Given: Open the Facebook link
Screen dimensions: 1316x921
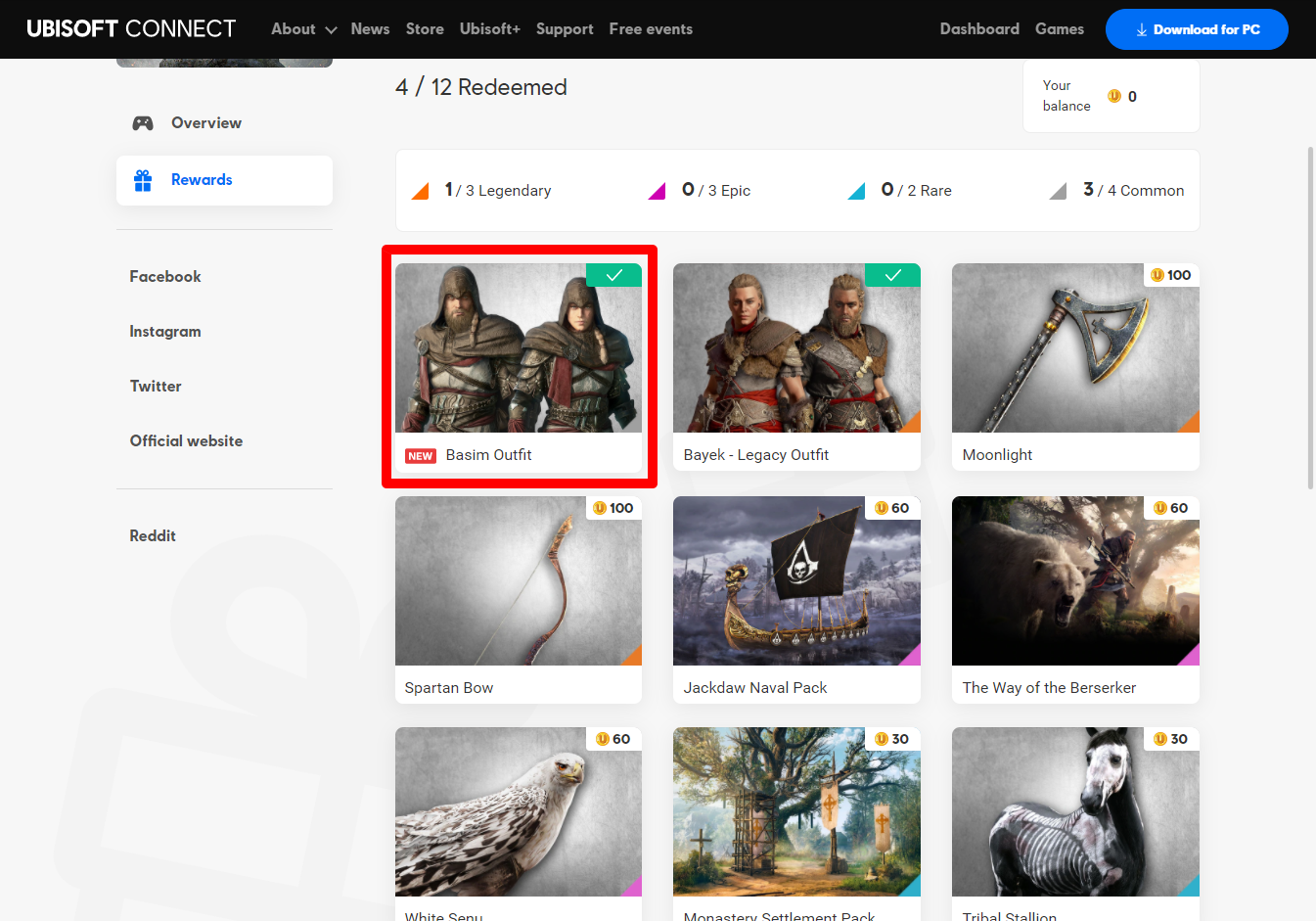Looking at the screenshot, I should [x=165, y=277].
